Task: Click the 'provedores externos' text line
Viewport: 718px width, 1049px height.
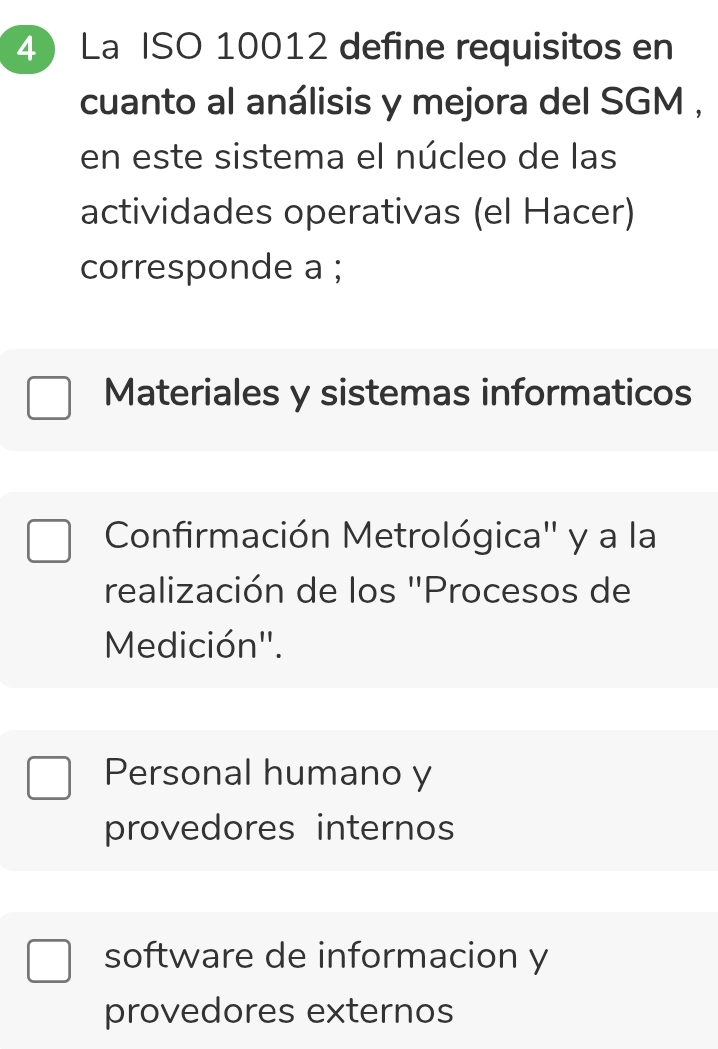Action: [279, 1011]
